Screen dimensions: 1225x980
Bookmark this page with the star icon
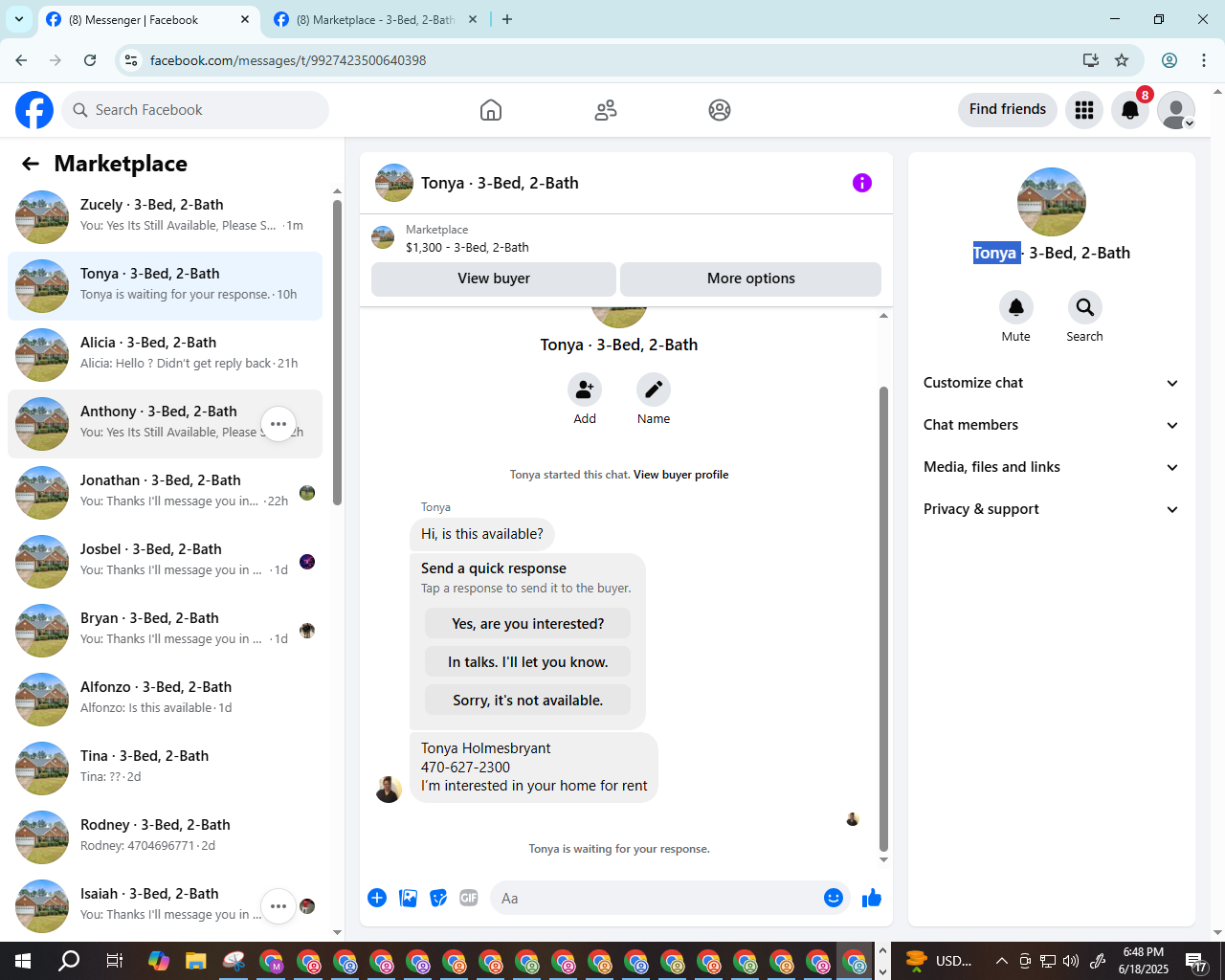pos(1122,60)
